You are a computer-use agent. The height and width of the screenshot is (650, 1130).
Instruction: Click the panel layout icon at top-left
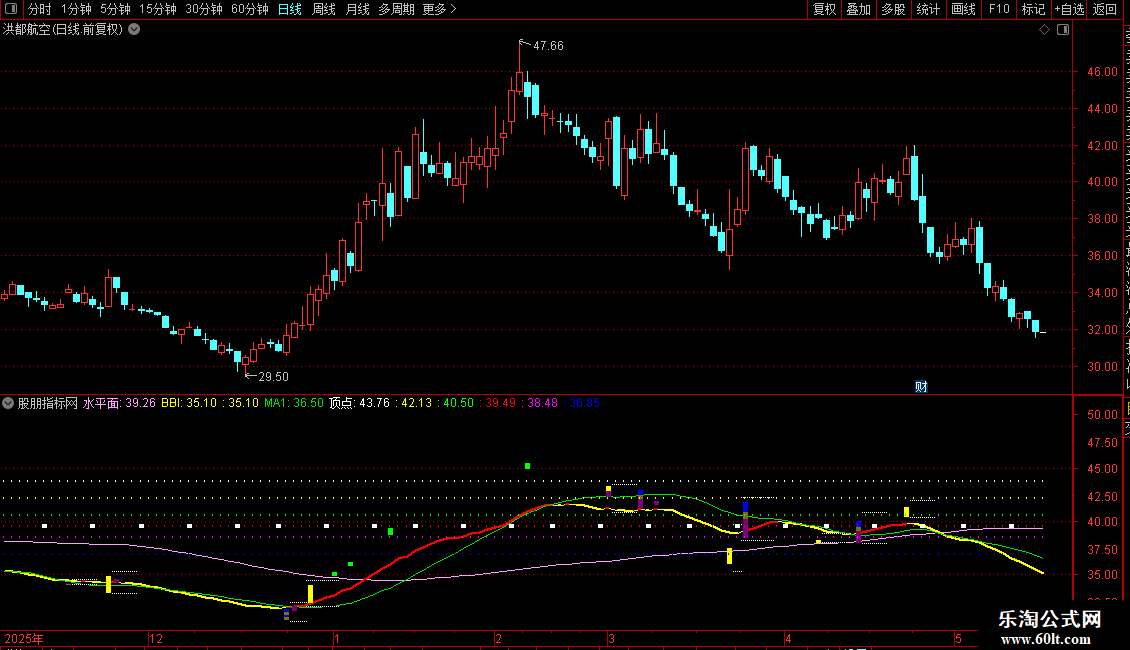11,9
